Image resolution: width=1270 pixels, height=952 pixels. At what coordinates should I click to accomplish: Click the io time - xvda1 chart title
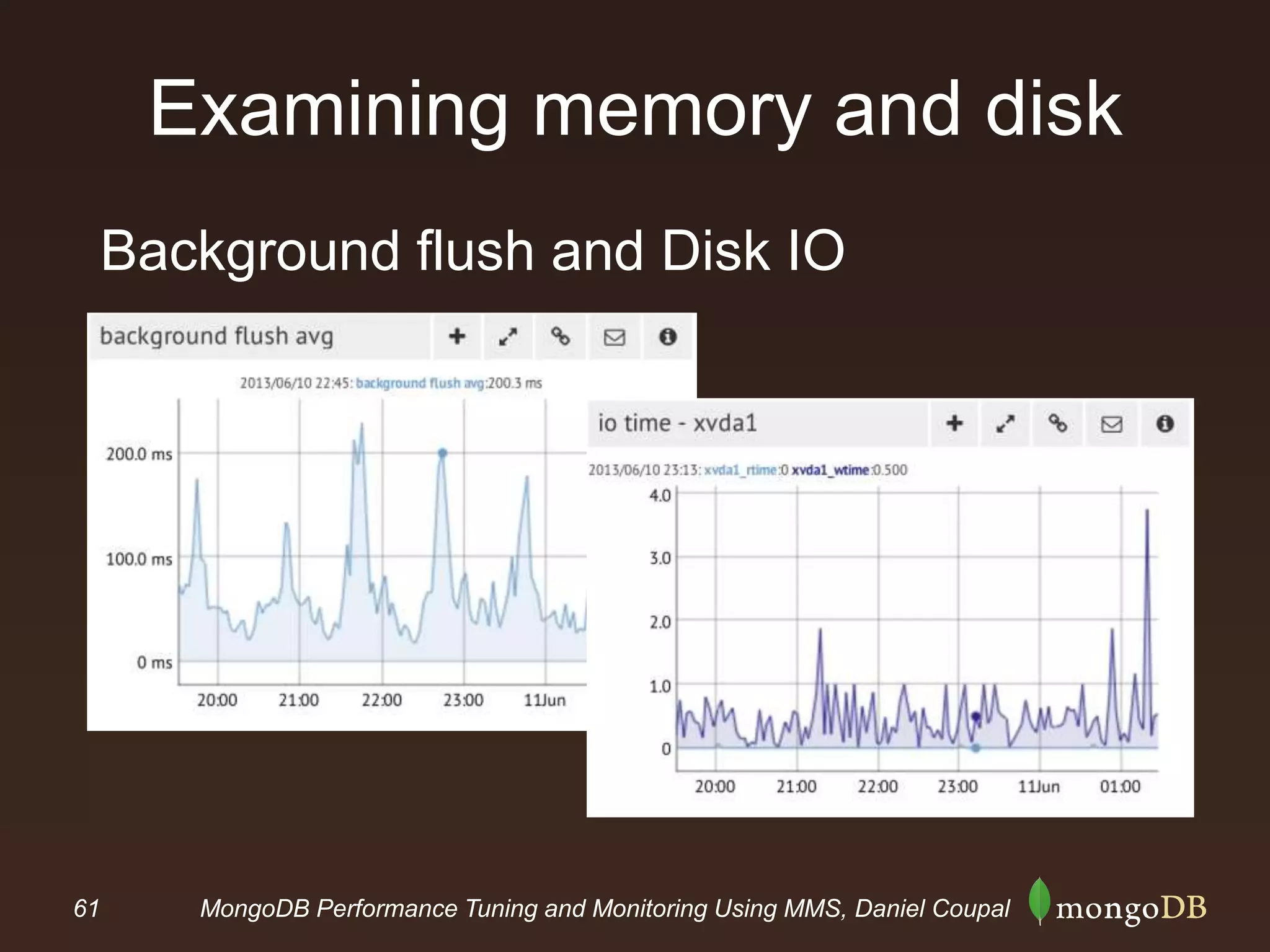click(x=677, y=423)
